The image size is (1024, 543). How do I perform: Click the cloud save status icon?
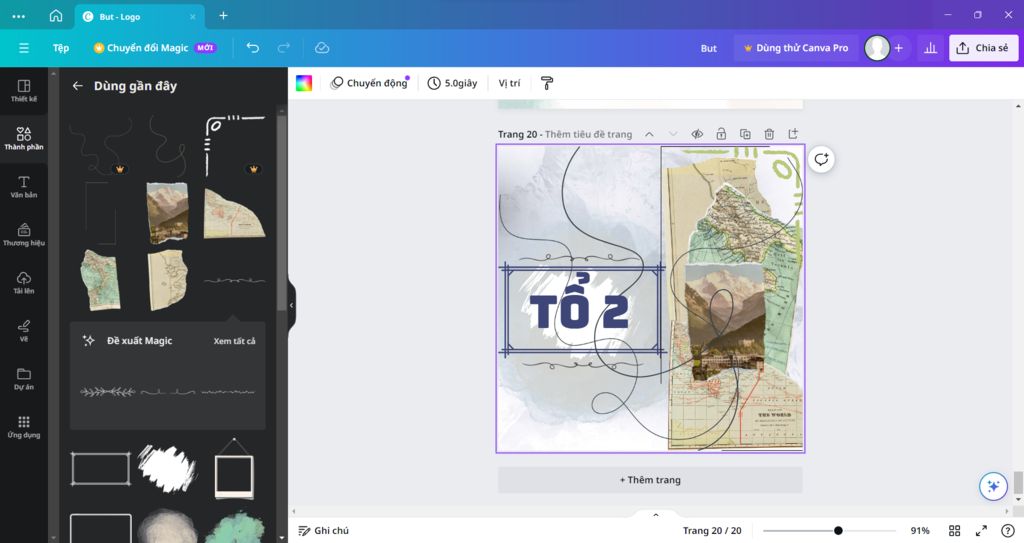322,48
